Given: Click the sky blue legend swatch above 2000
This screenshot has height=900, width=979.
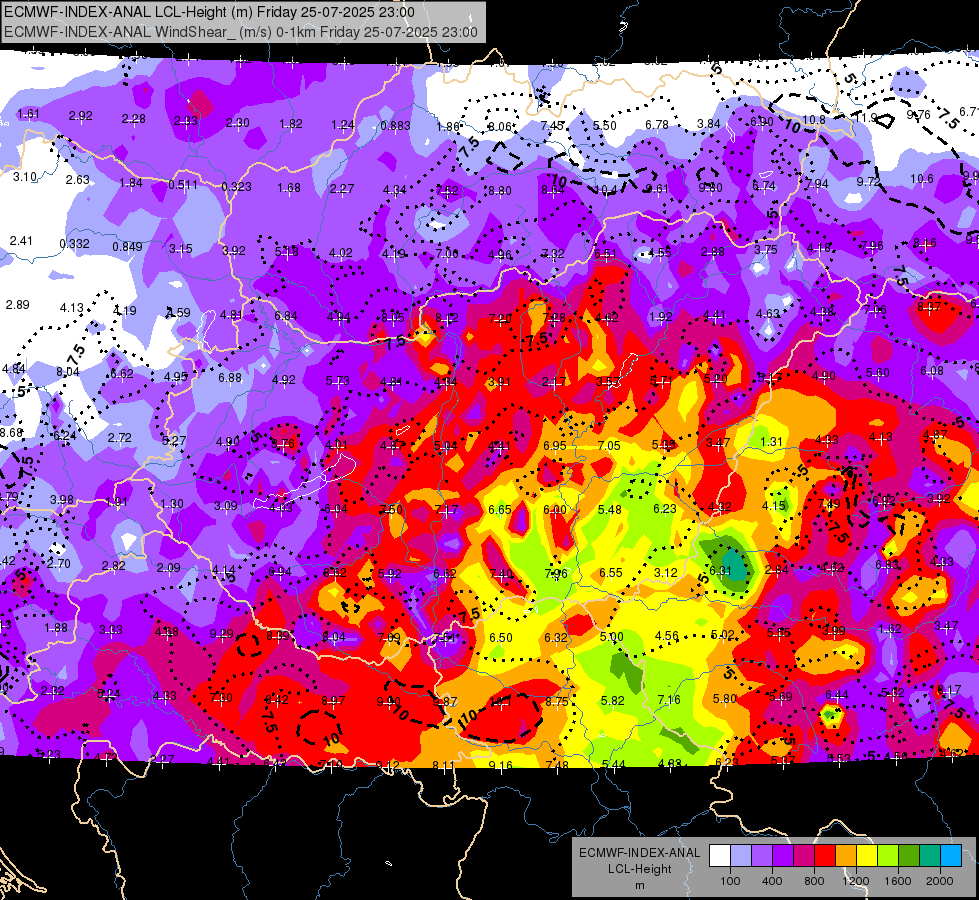Looking at the screenshot, I should point(951,856).
